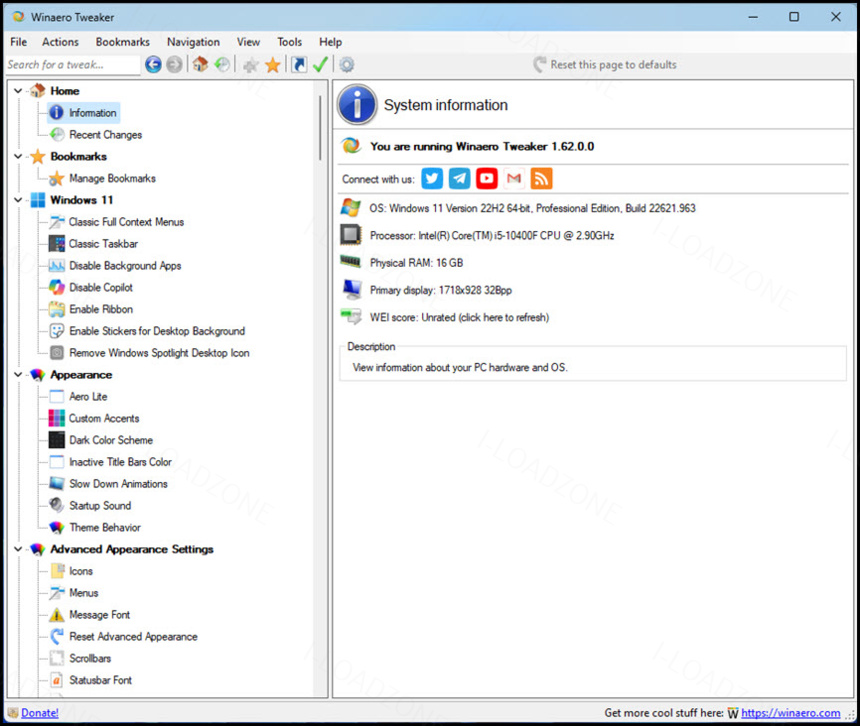Collapse the Appearance tree node
Screen dimensions: 860x726
(18, 375)
